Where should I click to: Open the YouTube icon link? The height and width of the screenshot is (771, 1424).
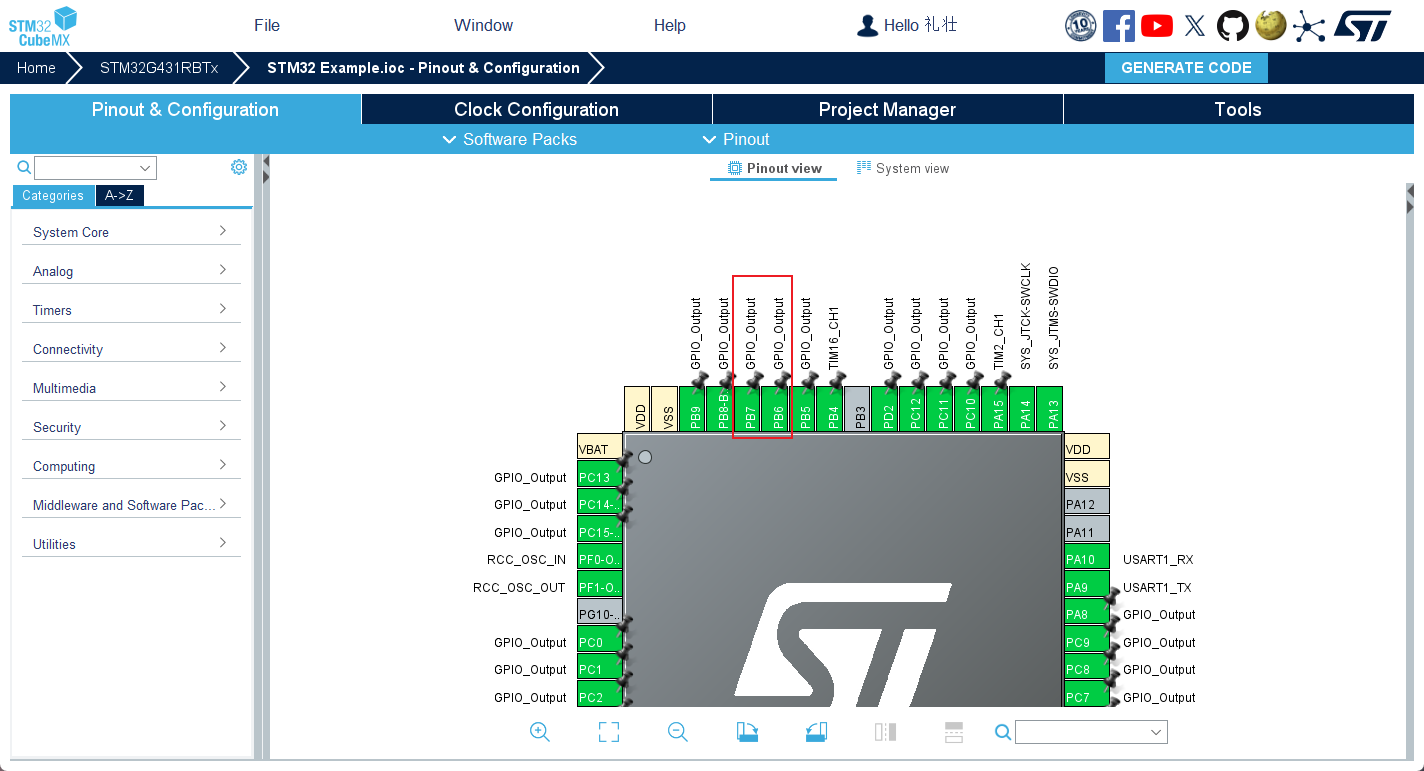(1156, 26)
